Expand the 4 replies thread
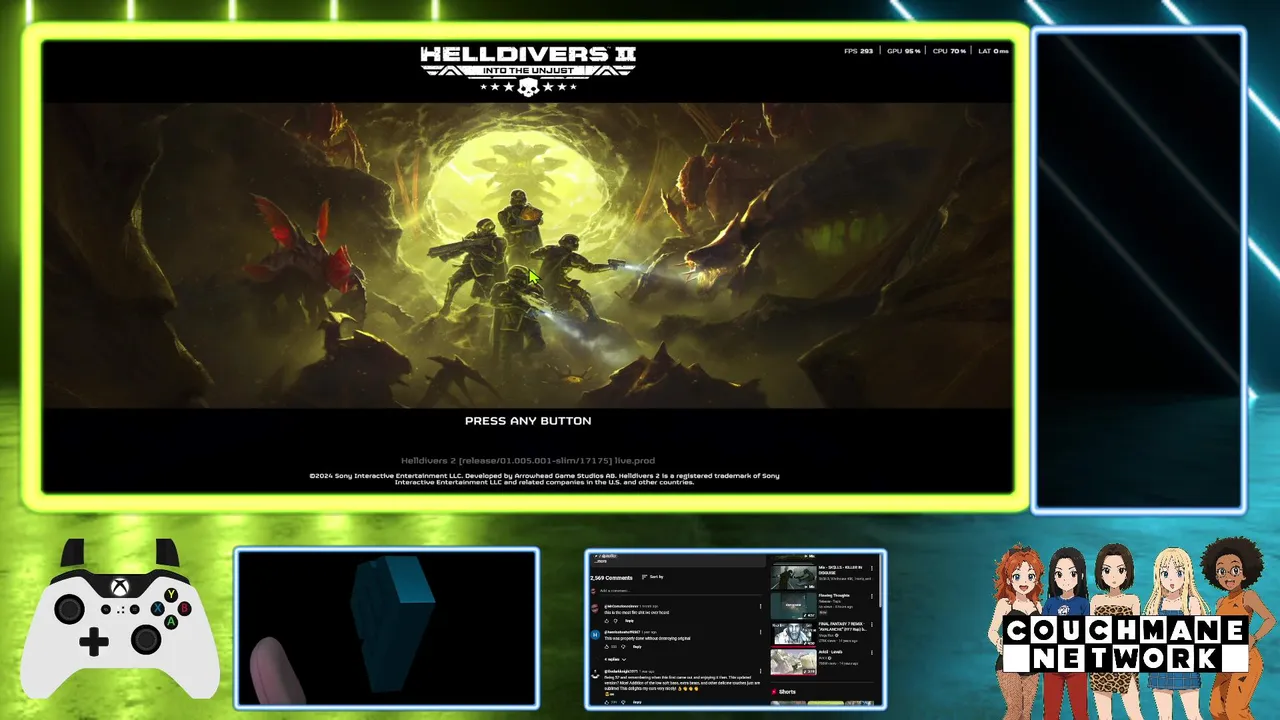1280x720 pixels. point(615,659)
